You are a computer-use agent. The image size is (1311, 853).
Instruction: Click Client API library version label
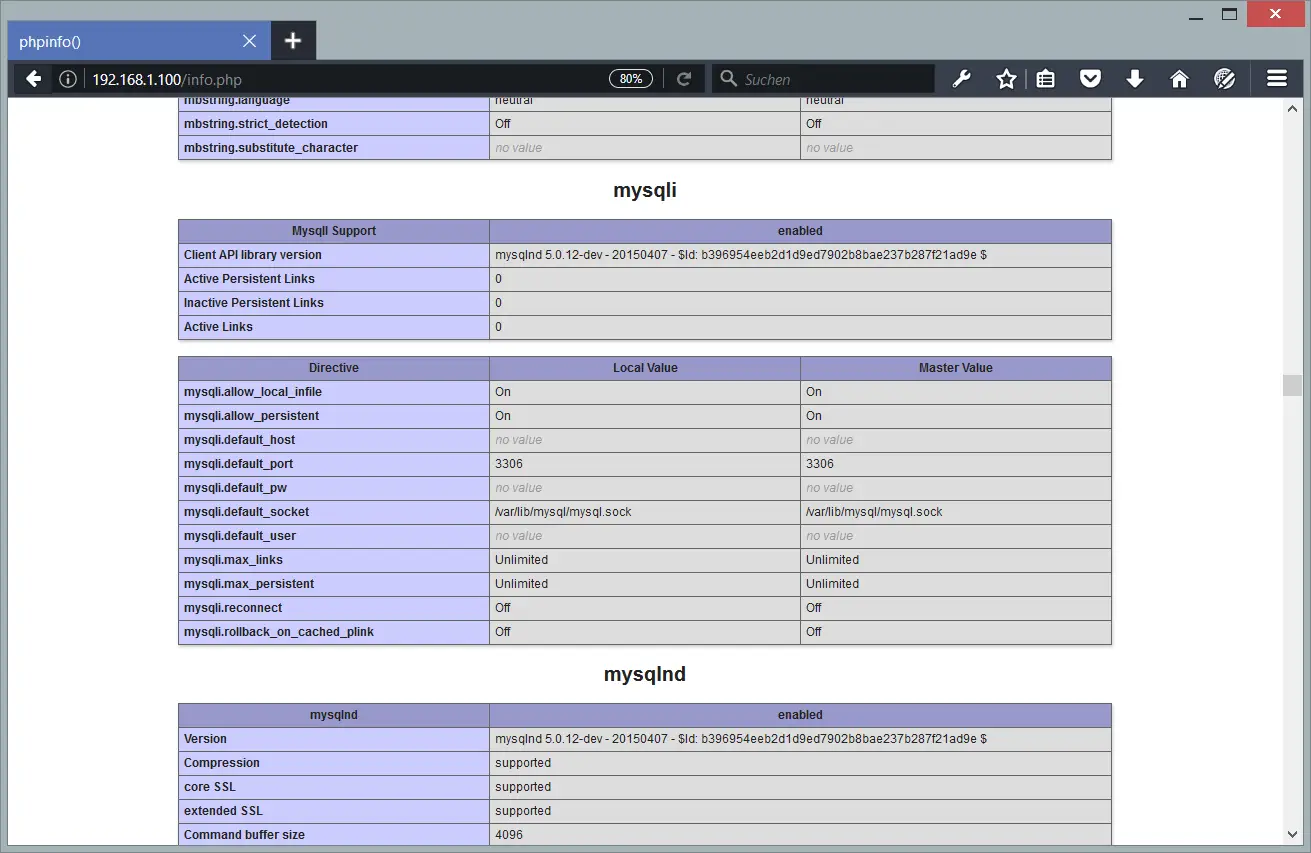(x=253, y=255)
